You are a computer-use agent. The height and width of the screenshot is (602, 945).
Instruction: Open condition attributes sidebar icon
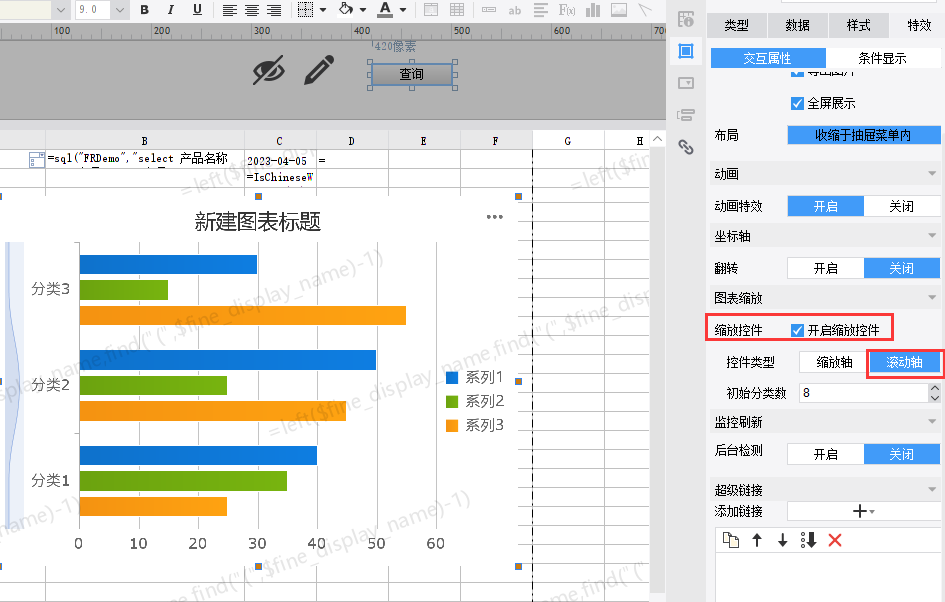686,114
